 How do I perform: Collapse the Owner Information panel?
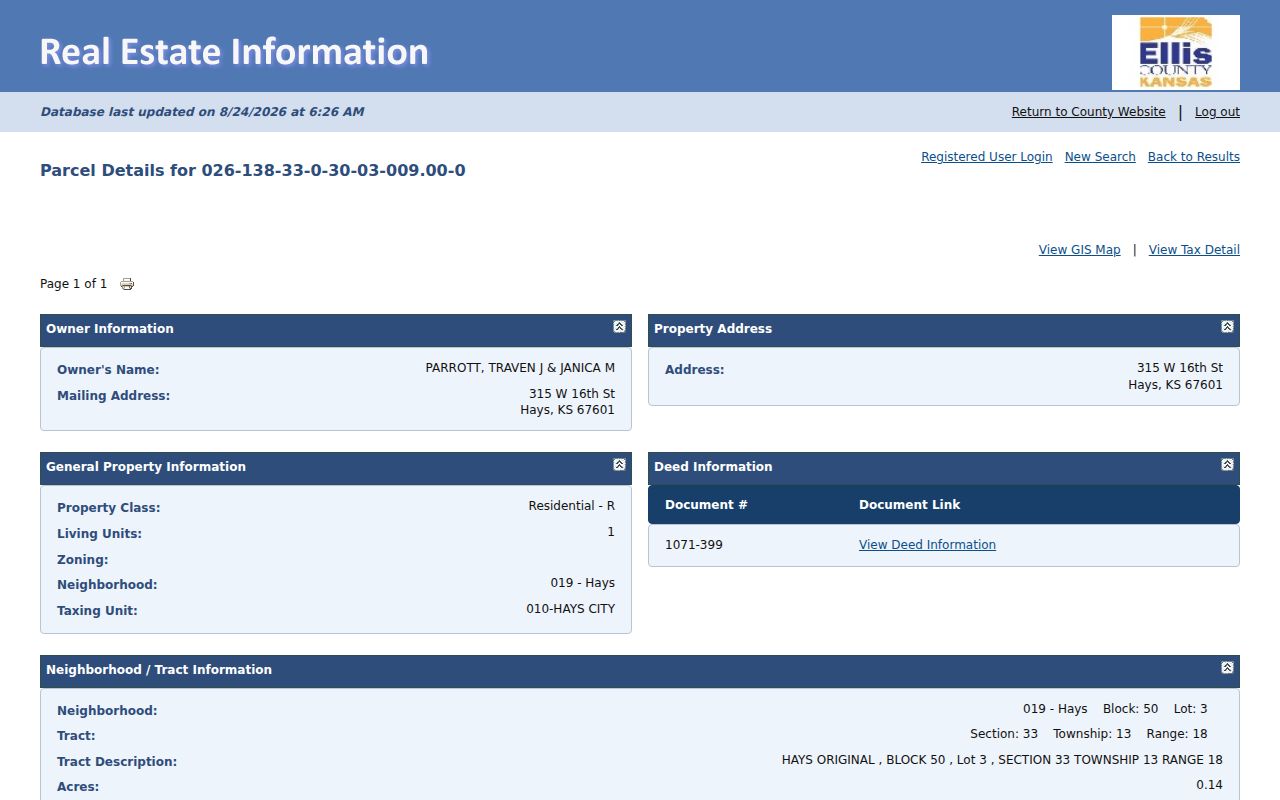pos(619,327)
